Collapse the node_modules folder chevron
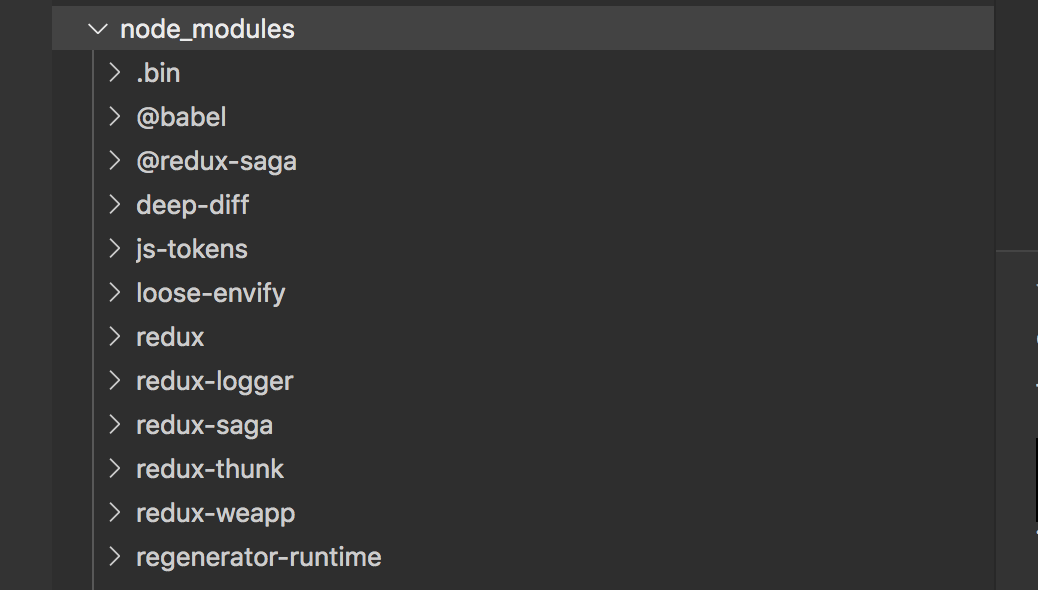The height and width of the screenshot is (590, 1038). [97, 29]
